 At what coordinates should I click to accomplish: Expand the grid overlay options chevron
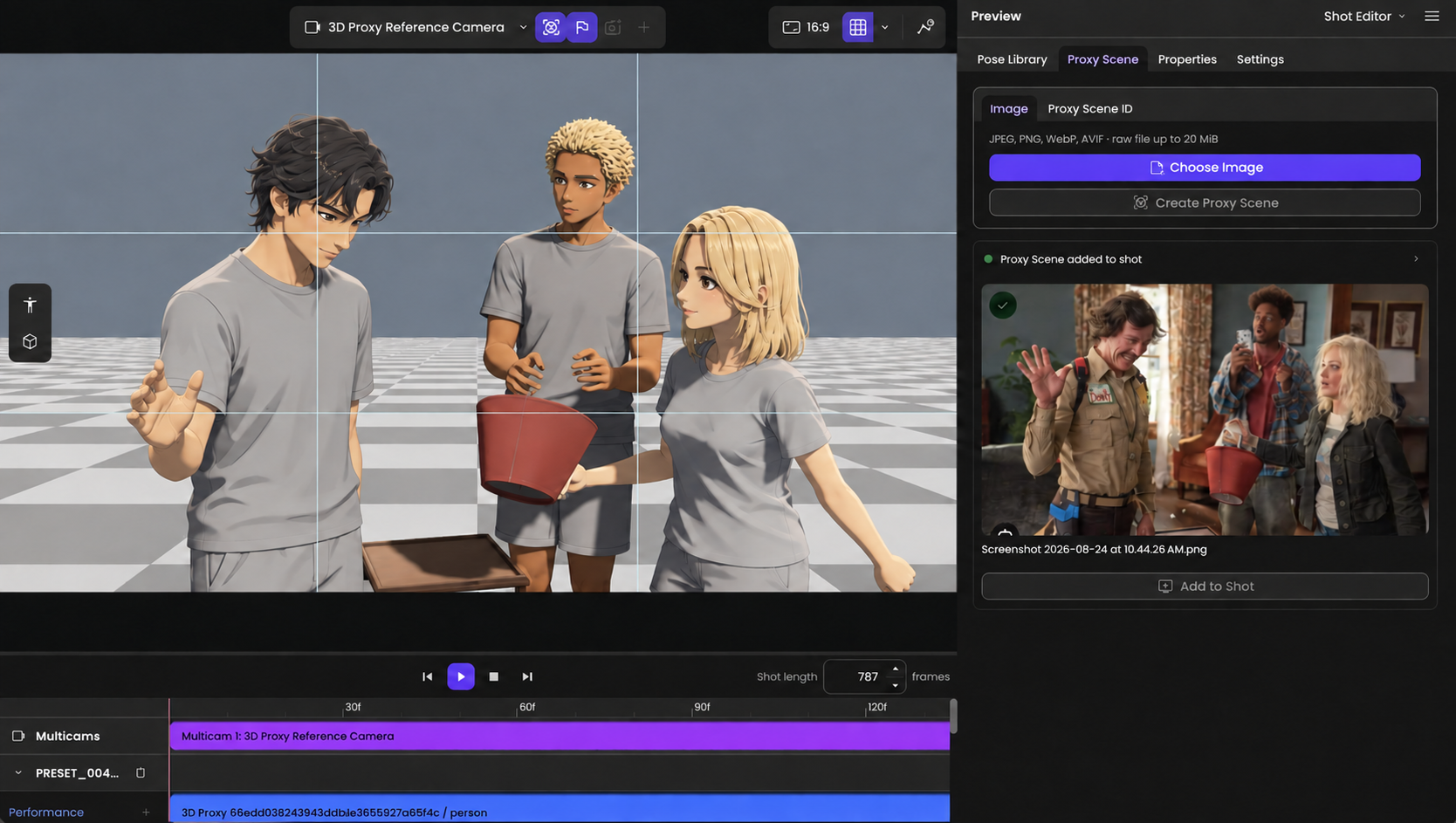(885, 27)
